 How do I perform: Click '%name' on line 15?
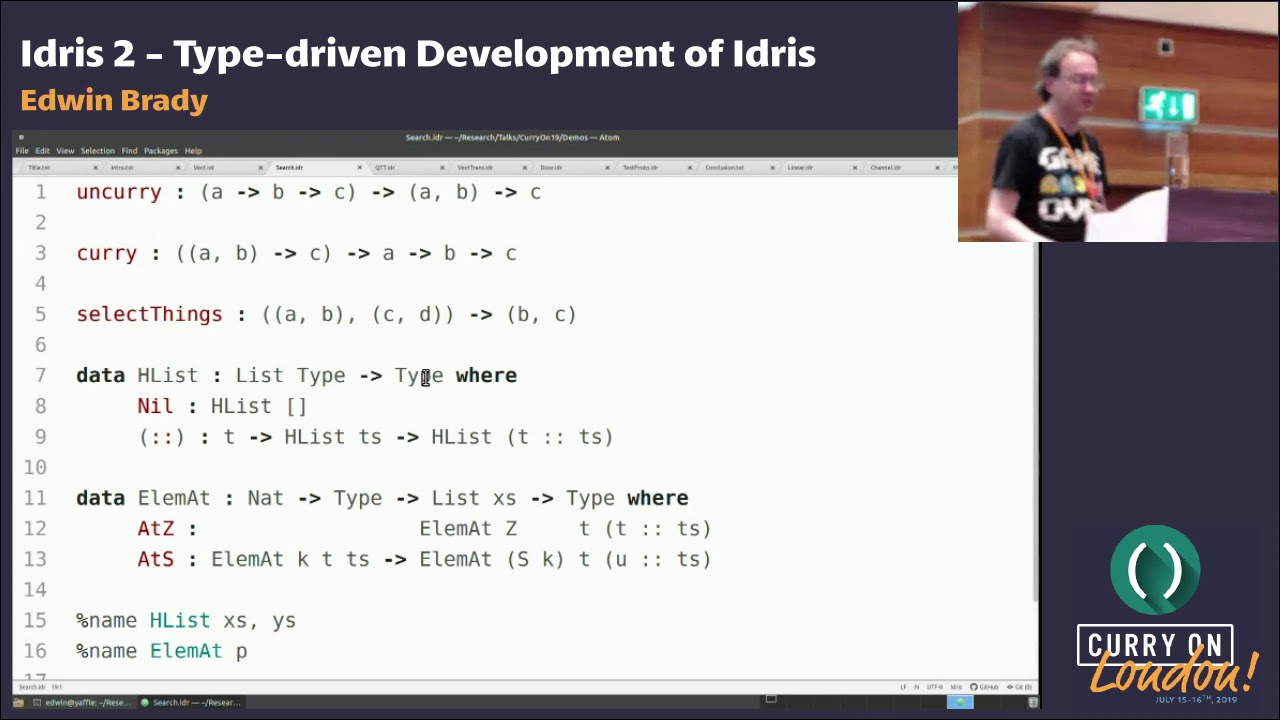[x=106, y=620]
